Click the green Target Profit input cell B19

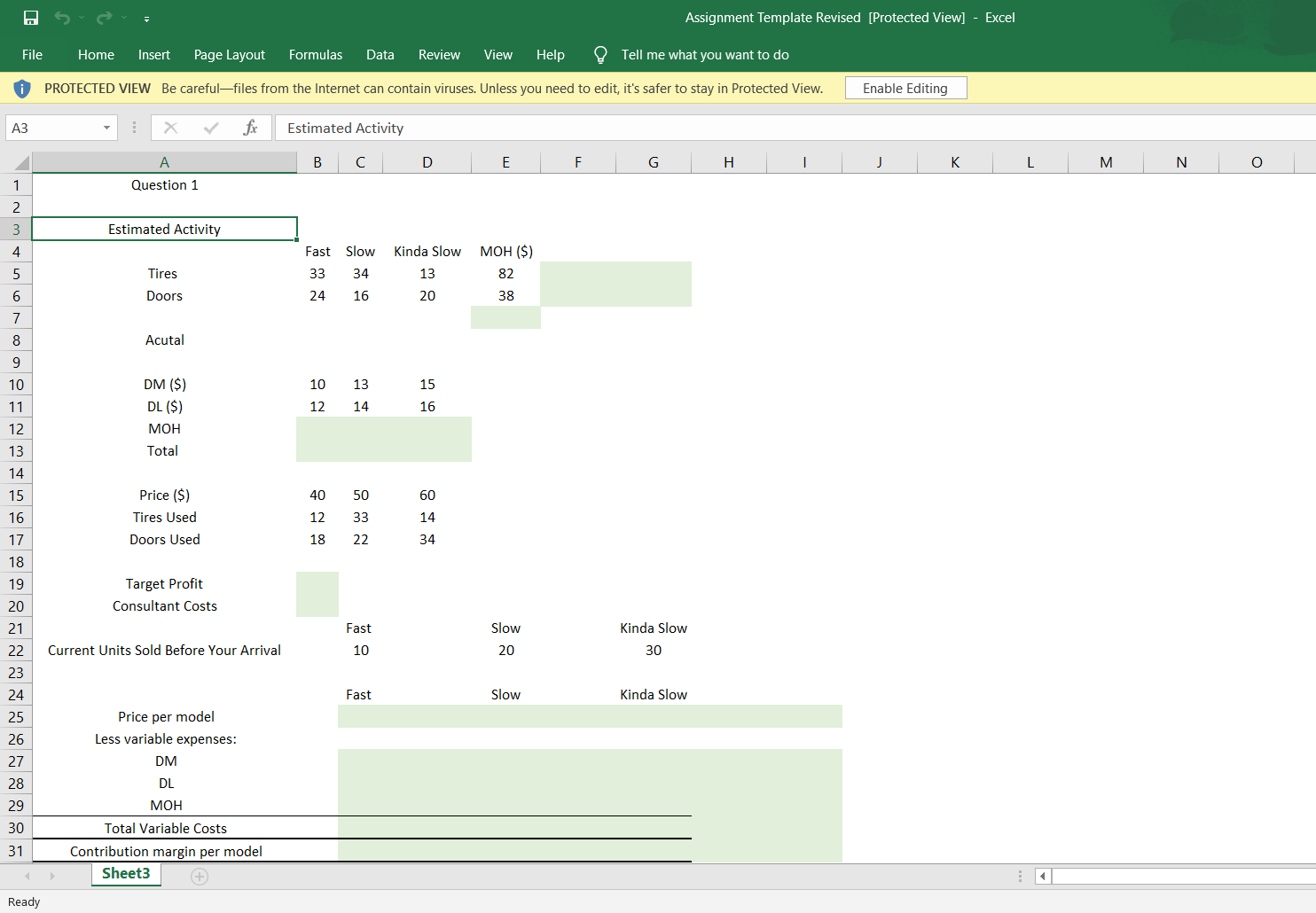[x=317, y=584]
